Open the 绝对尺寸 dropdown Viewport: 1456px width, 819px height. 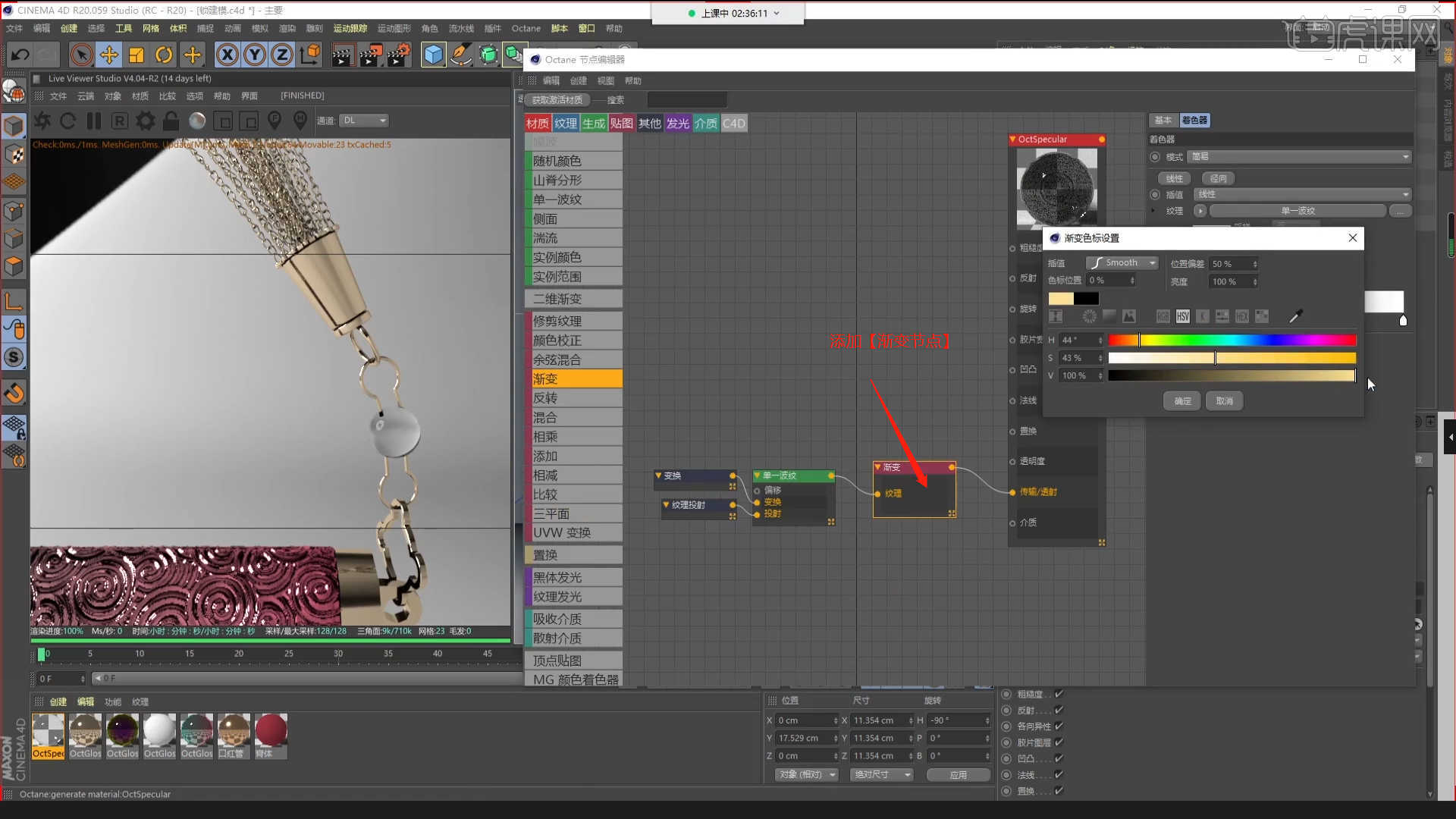tap(882, 774)
